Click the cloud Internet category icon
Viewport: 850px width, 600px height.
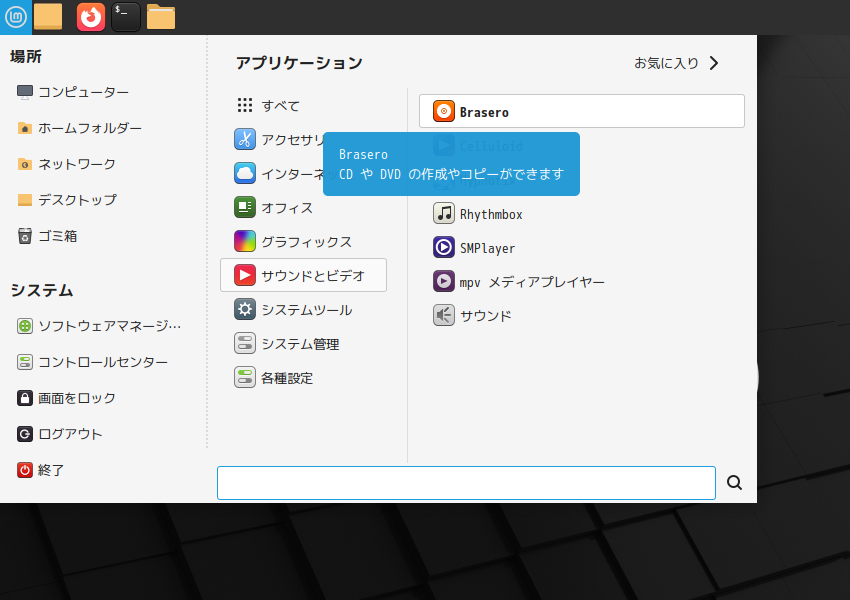point(244,173)
